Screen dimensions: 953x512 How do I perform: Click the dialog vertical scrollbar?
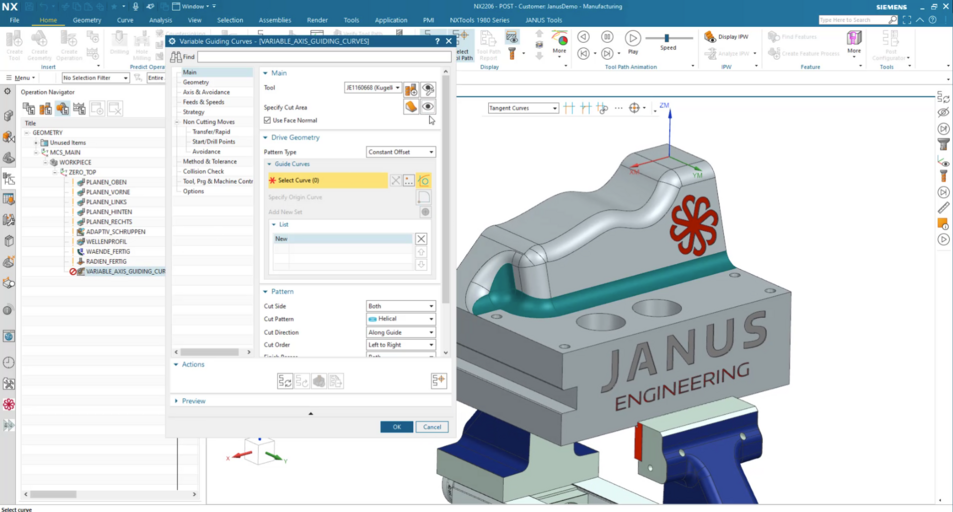pos(446,189)
